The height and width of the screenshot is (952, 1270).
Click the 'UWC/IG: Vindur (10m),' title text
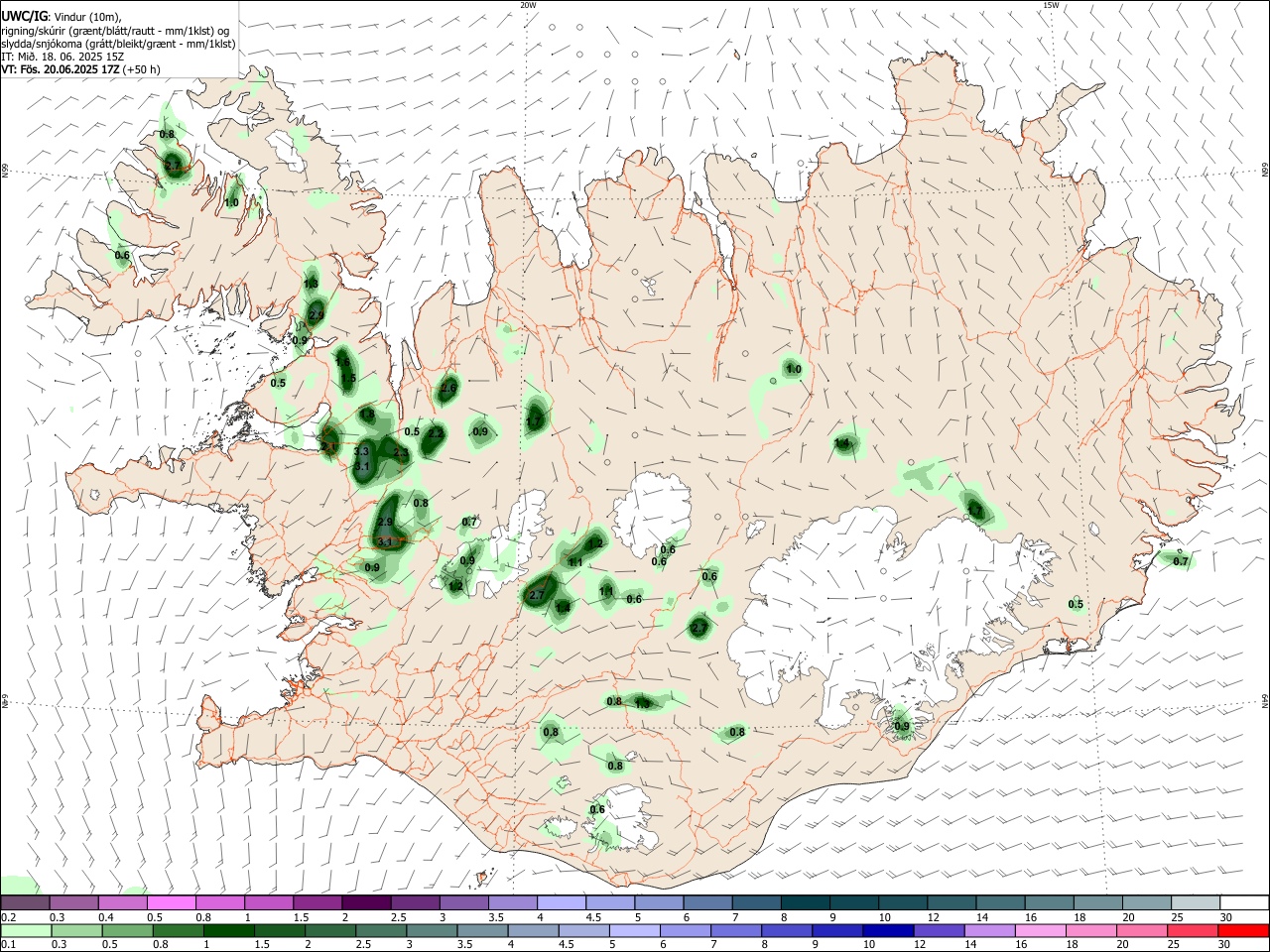pyautogui.click(x=62, y=16)
